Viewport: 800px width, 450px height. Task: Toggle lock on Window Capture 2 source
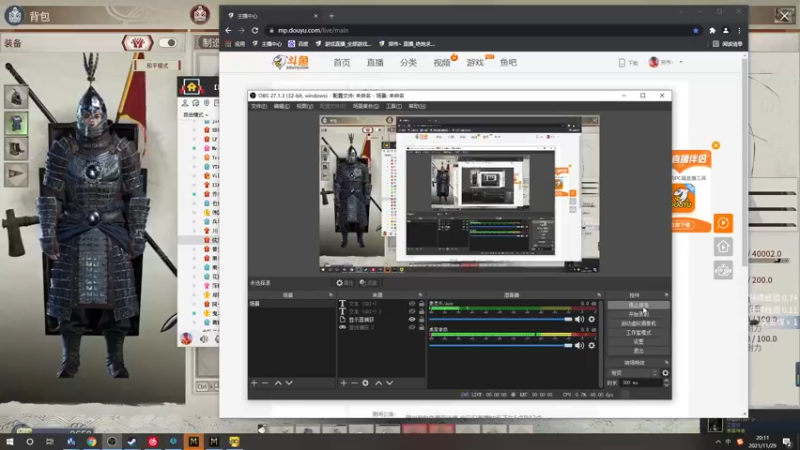(x=421, y=327)
